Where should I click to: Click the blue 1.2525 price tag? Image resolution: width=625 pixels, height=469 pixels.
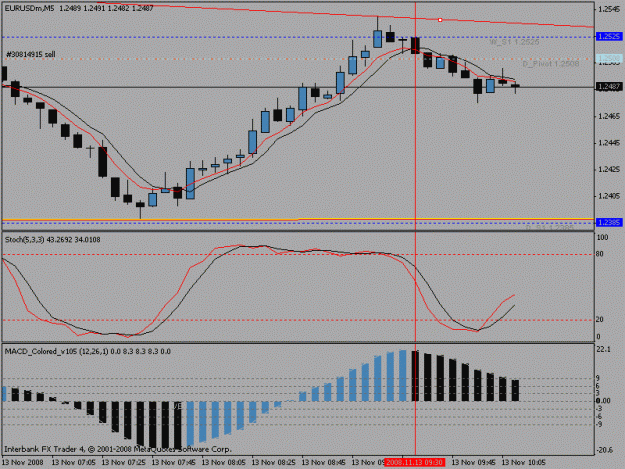pyautogui.click(x=609, y=37)
